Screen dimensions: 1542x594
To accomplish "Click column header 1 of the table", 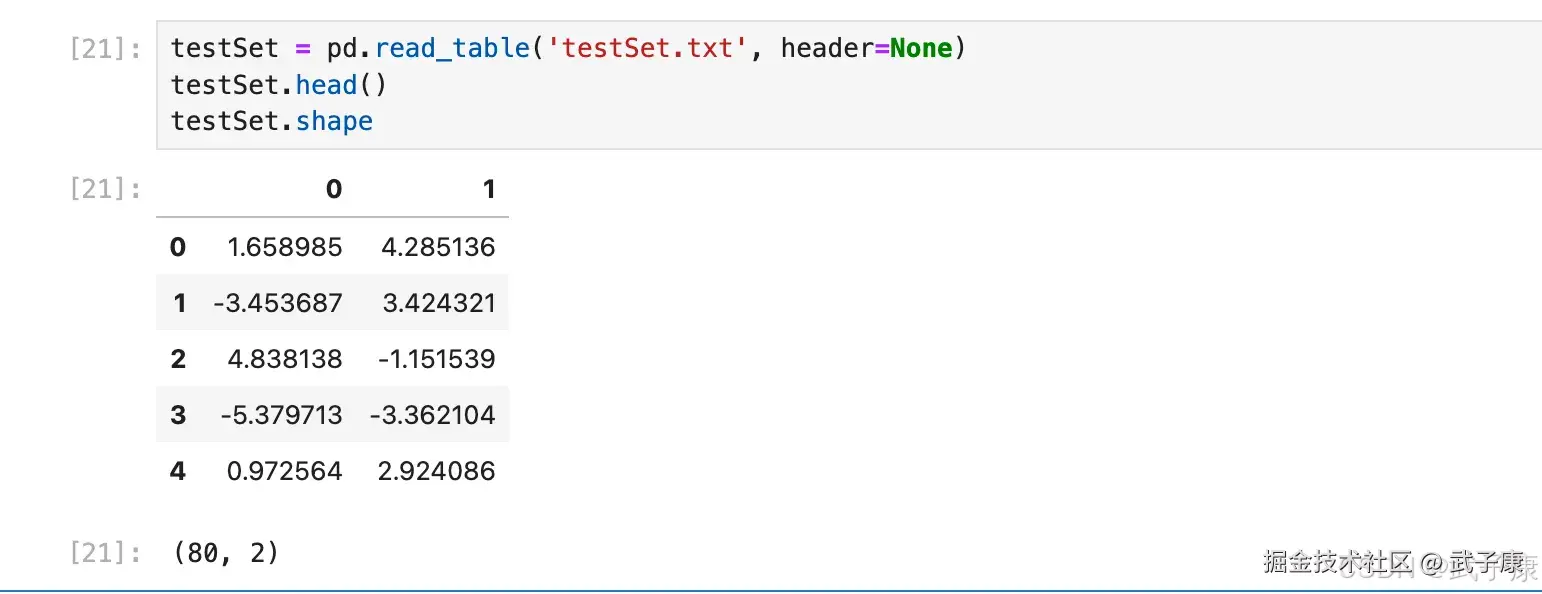I will point(489,189).
